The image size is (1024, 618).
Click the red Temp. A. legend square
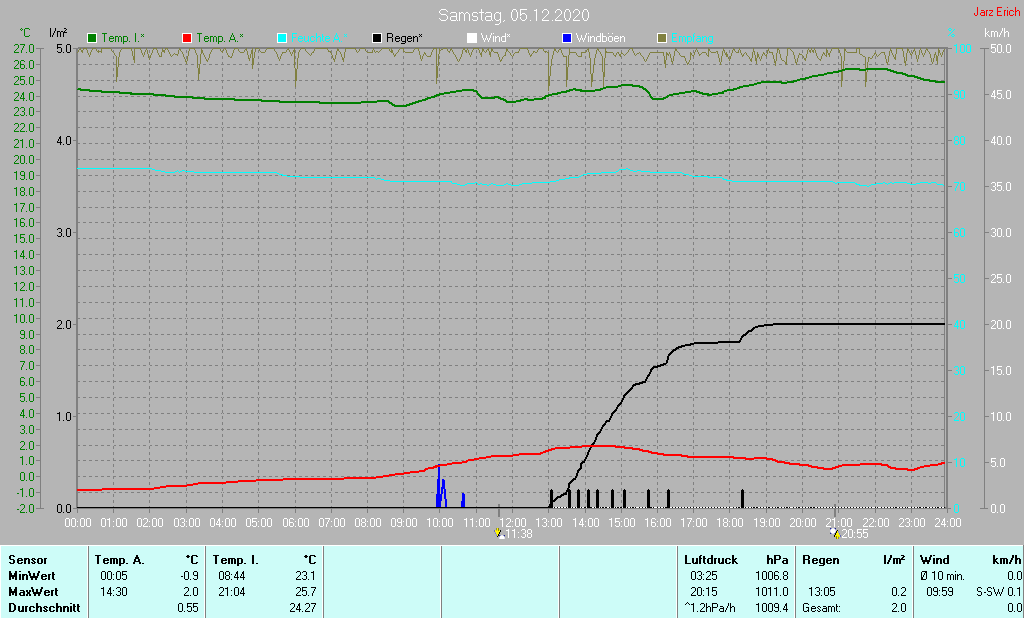187,38
